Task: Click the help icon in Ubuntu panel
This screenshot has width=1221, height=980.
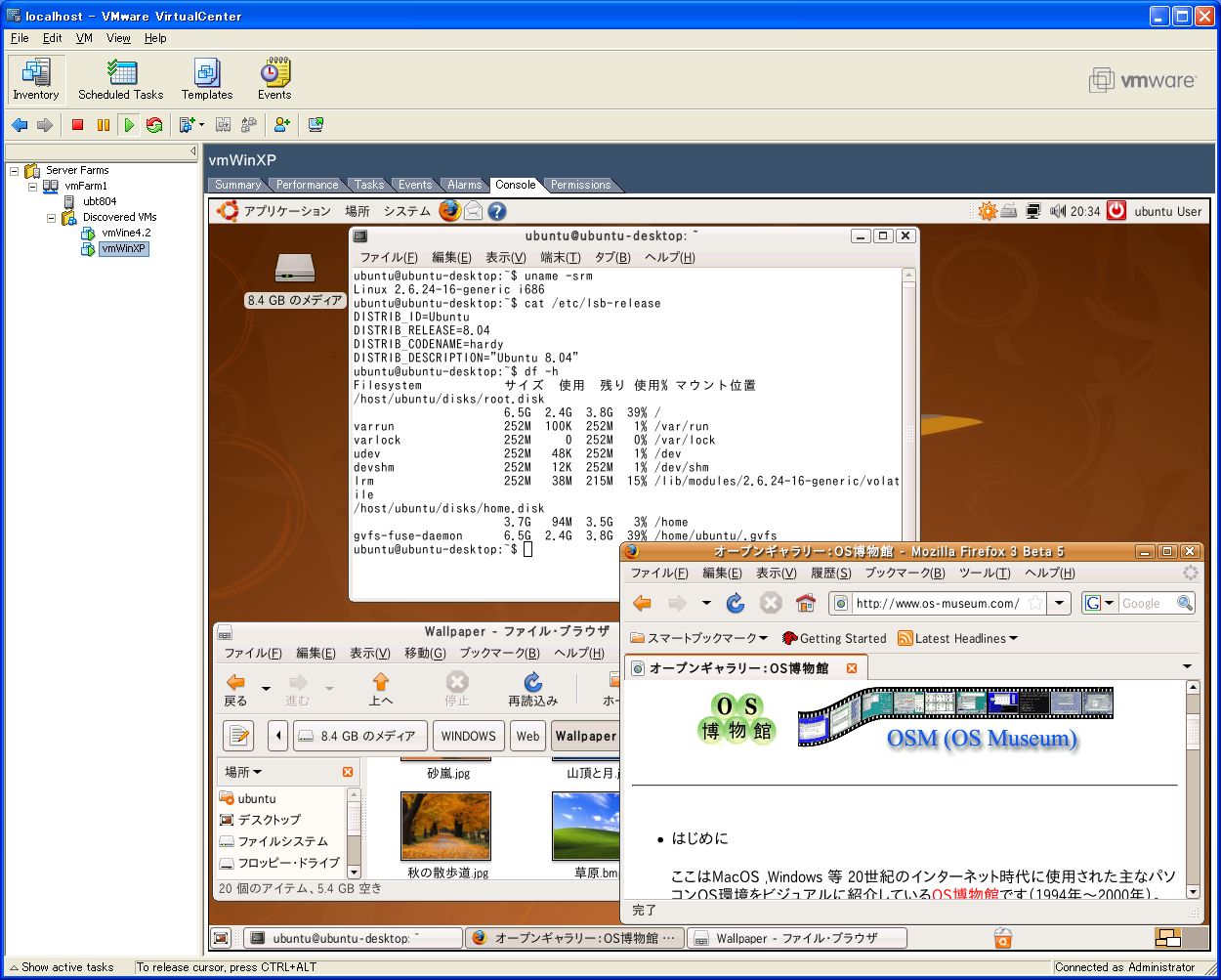Action: point(497,211)
